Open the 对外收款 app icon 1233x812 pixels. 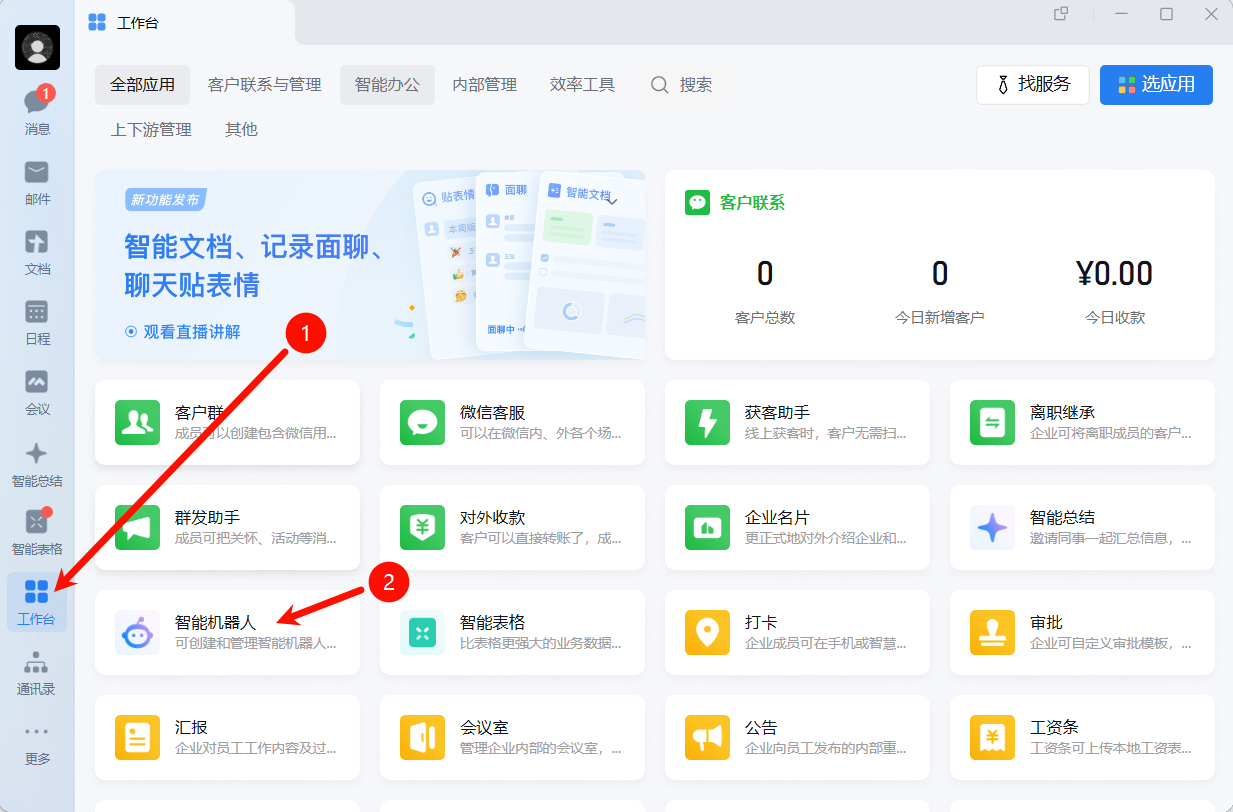coord(422,528)
